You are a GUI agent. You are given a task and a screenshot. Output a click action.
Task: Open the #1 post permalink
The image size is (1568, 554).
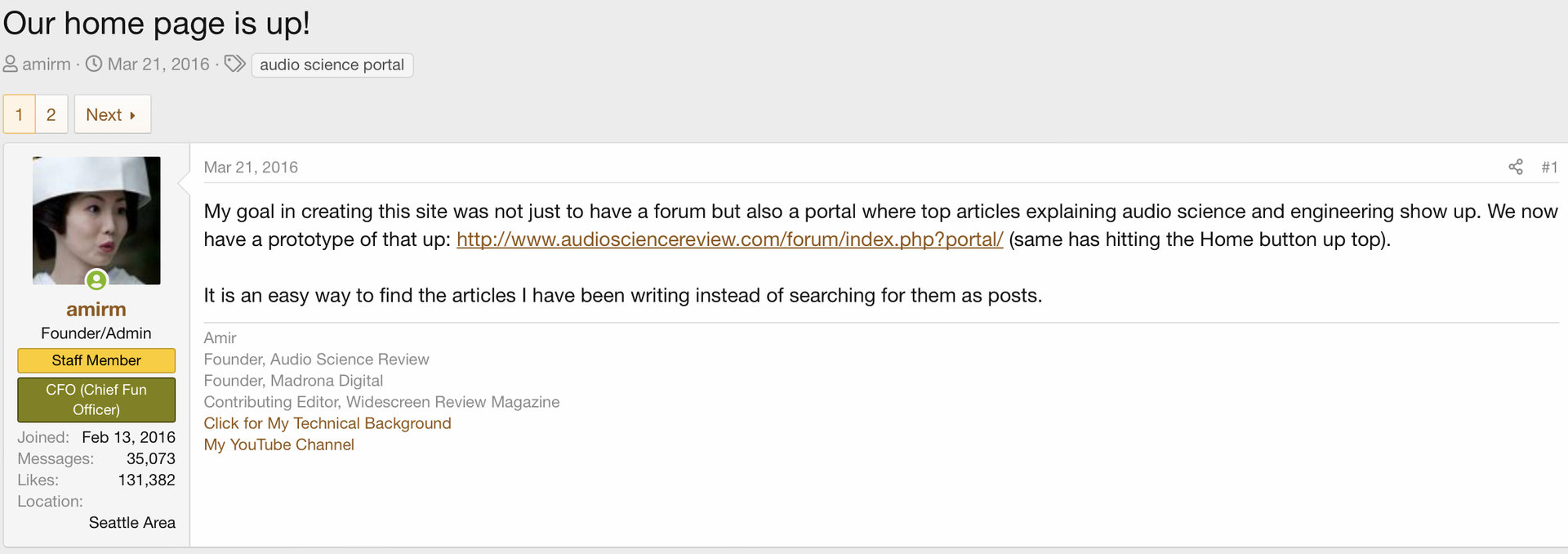(x=1549, y=168)
